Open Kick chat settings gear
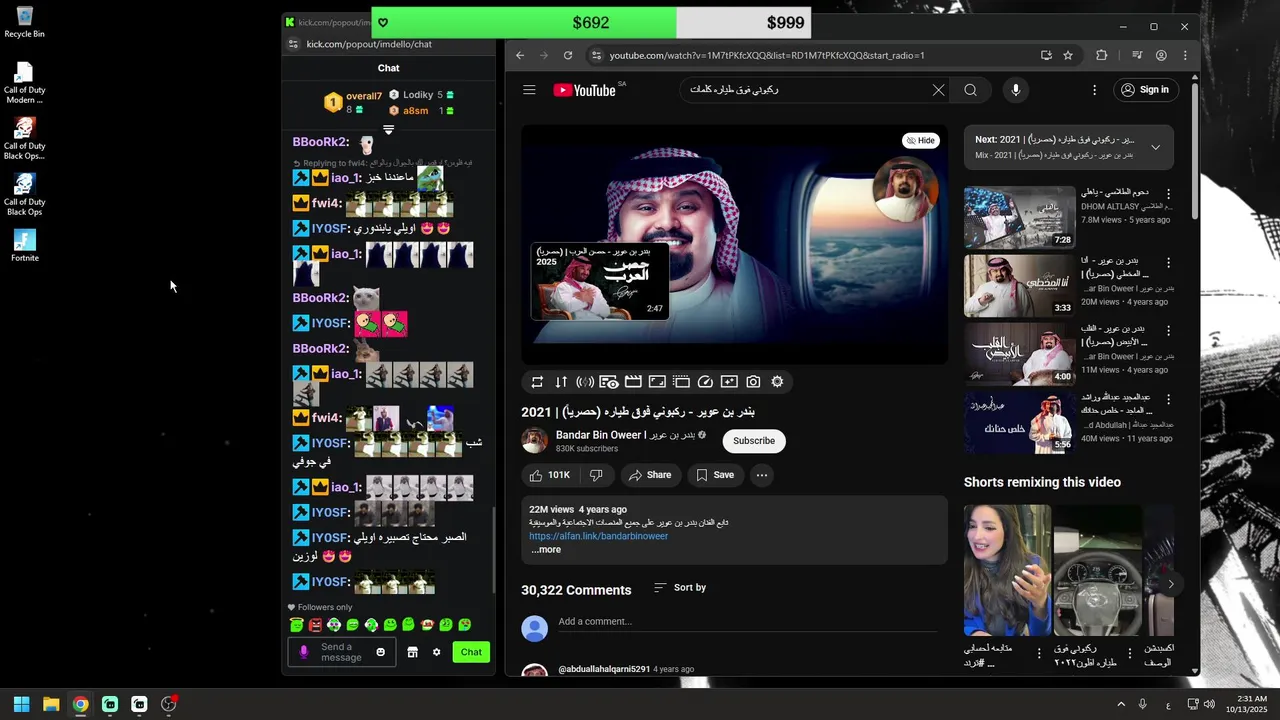1280x720 pixels. (436, 652)
